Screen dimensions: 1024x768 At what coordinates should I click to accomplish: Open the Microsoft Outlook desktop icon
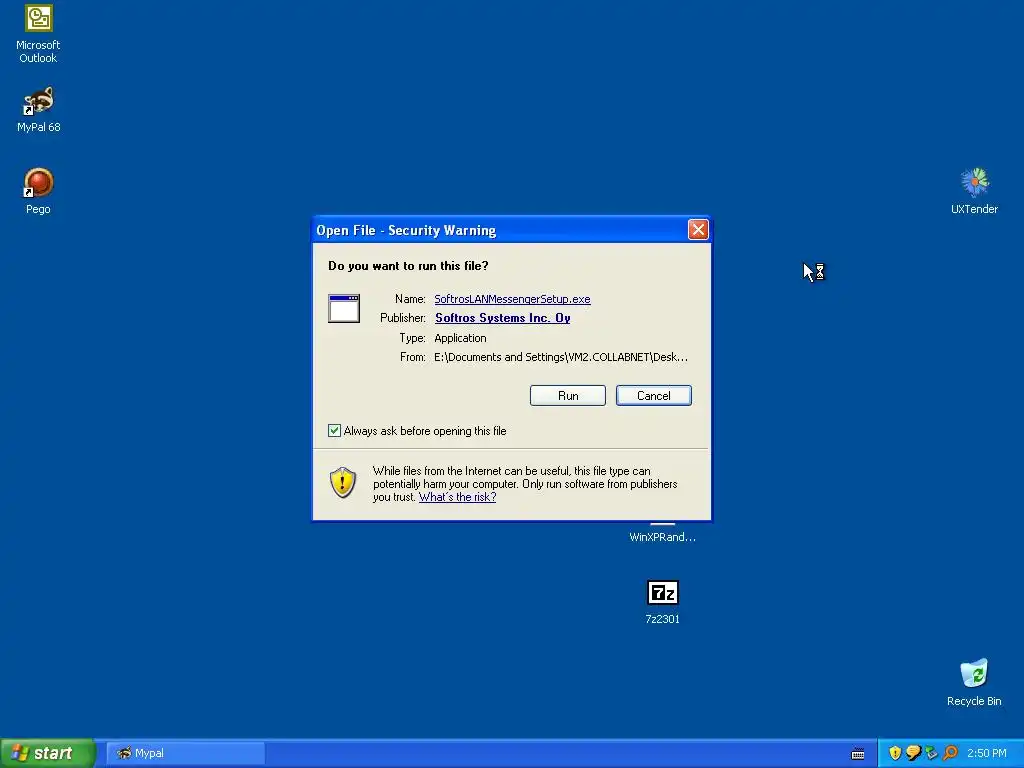click(38, 34)
